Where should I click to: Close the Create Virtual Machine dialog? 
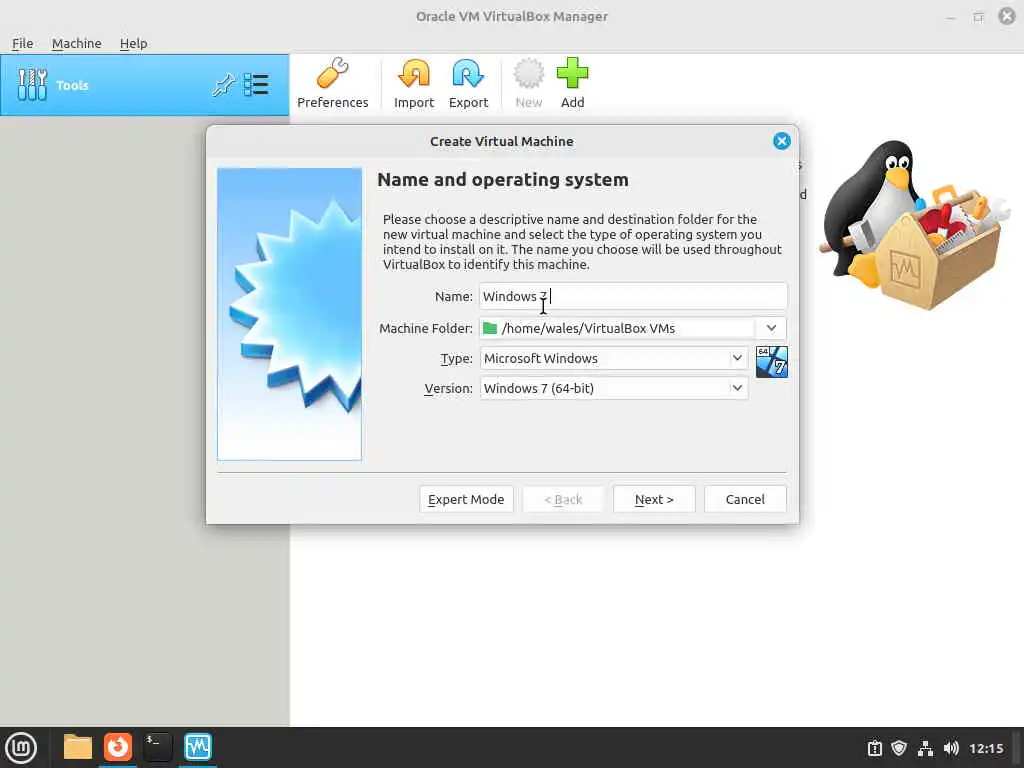[x=781, y=141]
